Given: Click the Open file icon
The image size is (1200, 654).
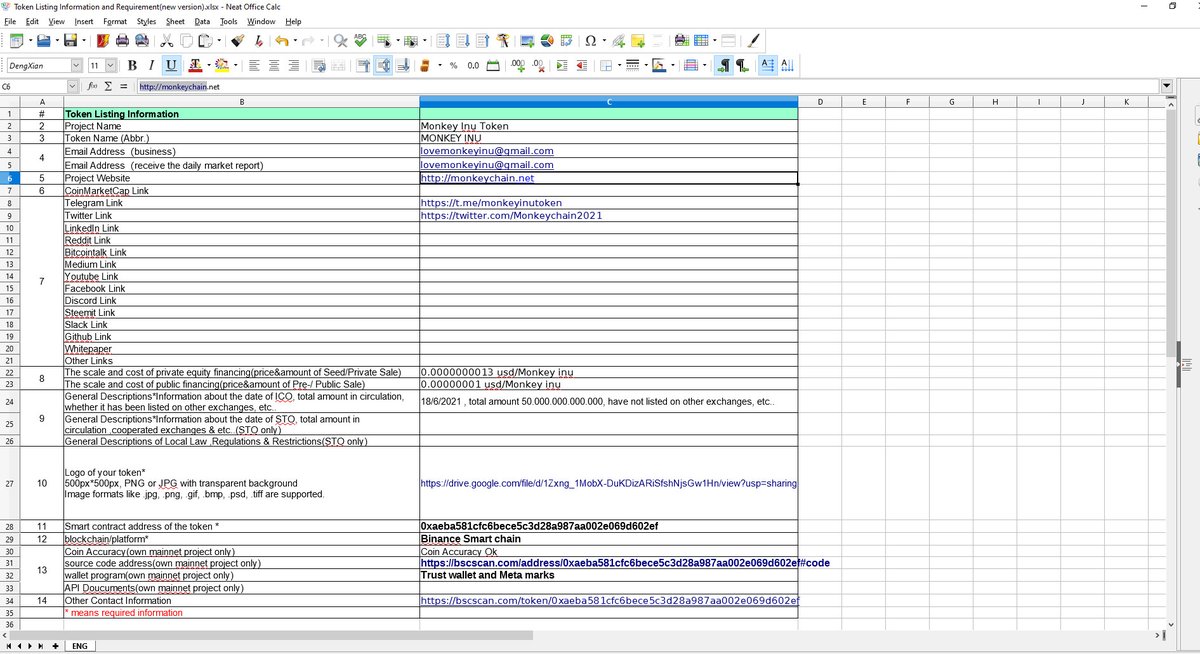Looking at the screenshot, I should (44, 41).
